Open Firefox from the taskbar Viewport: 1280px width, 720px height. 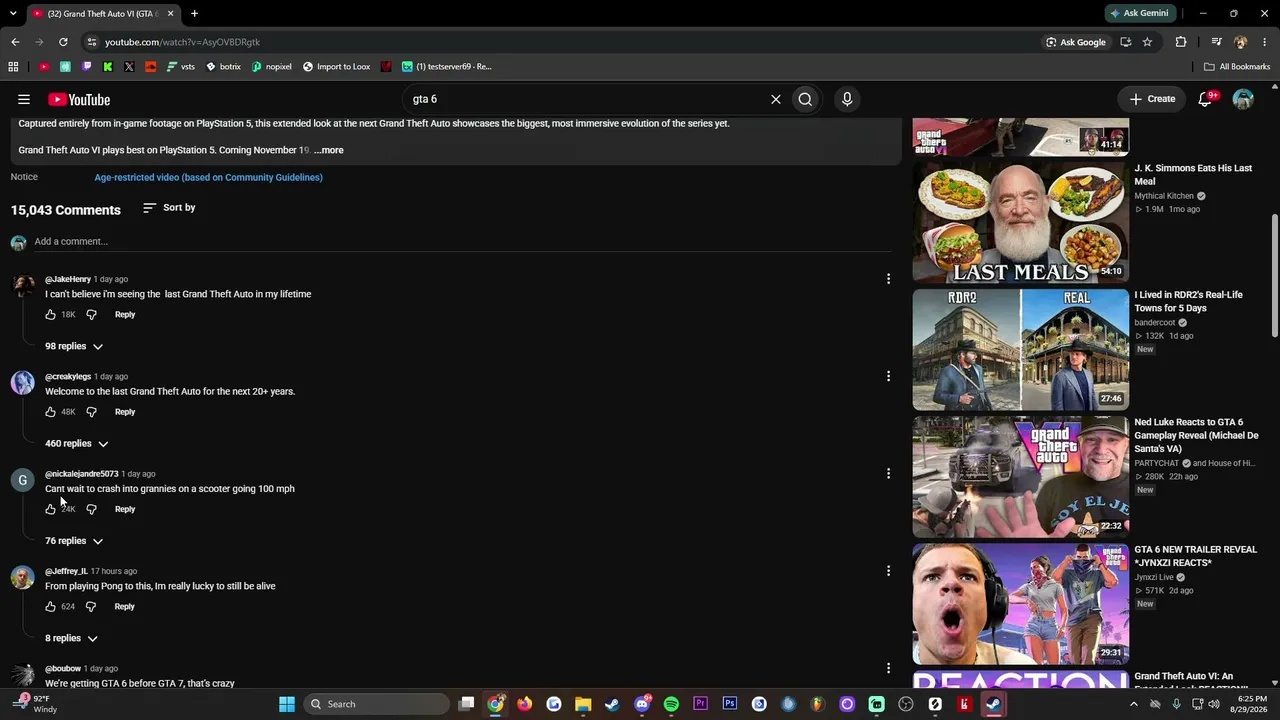point(525,704)
